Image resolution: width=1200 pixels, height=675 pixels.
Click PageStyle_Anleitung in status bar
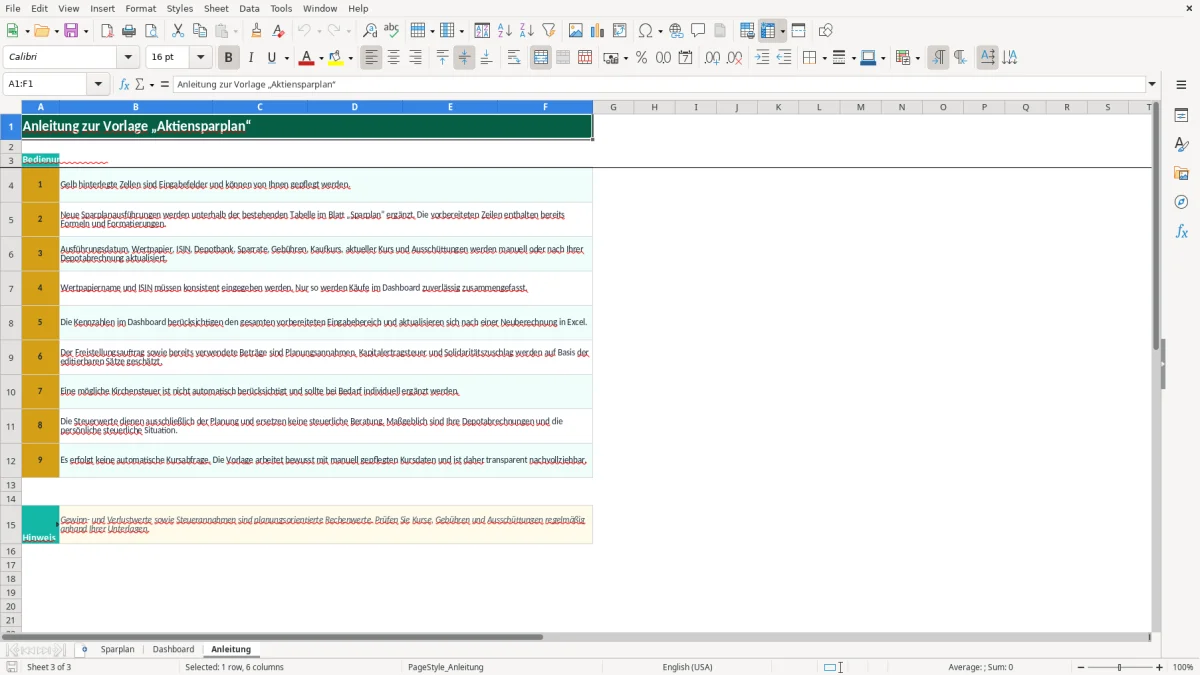pos(445,667)
